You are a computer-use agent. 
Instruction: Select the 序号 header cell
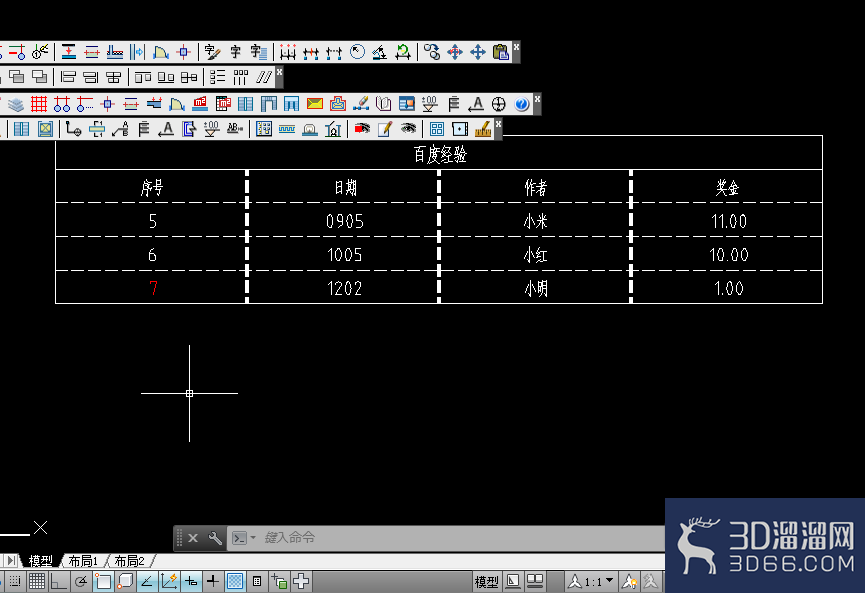(x=151, y=186)
